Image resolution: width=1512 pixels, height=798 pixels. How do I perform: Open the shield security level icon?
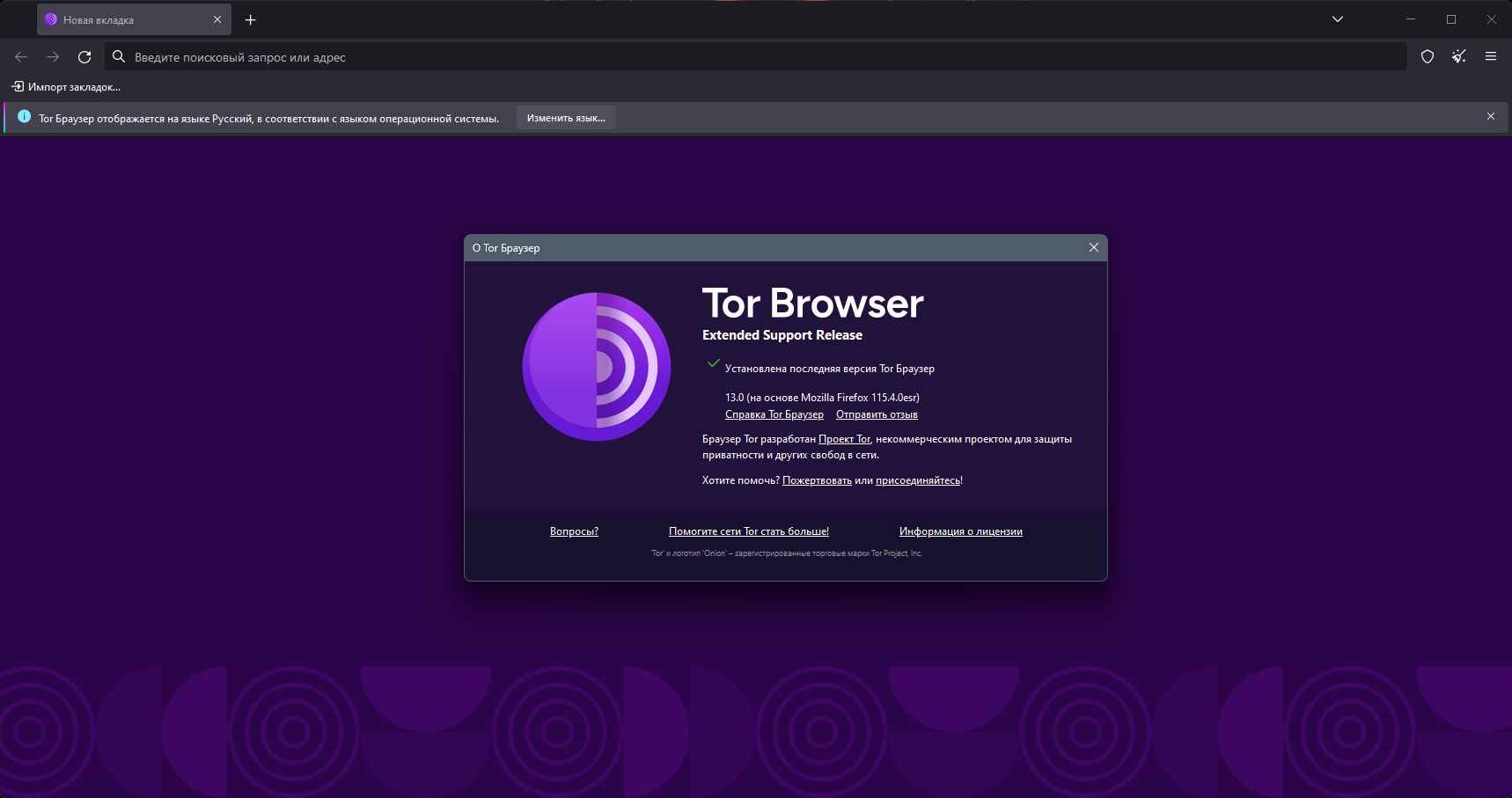1428,57
